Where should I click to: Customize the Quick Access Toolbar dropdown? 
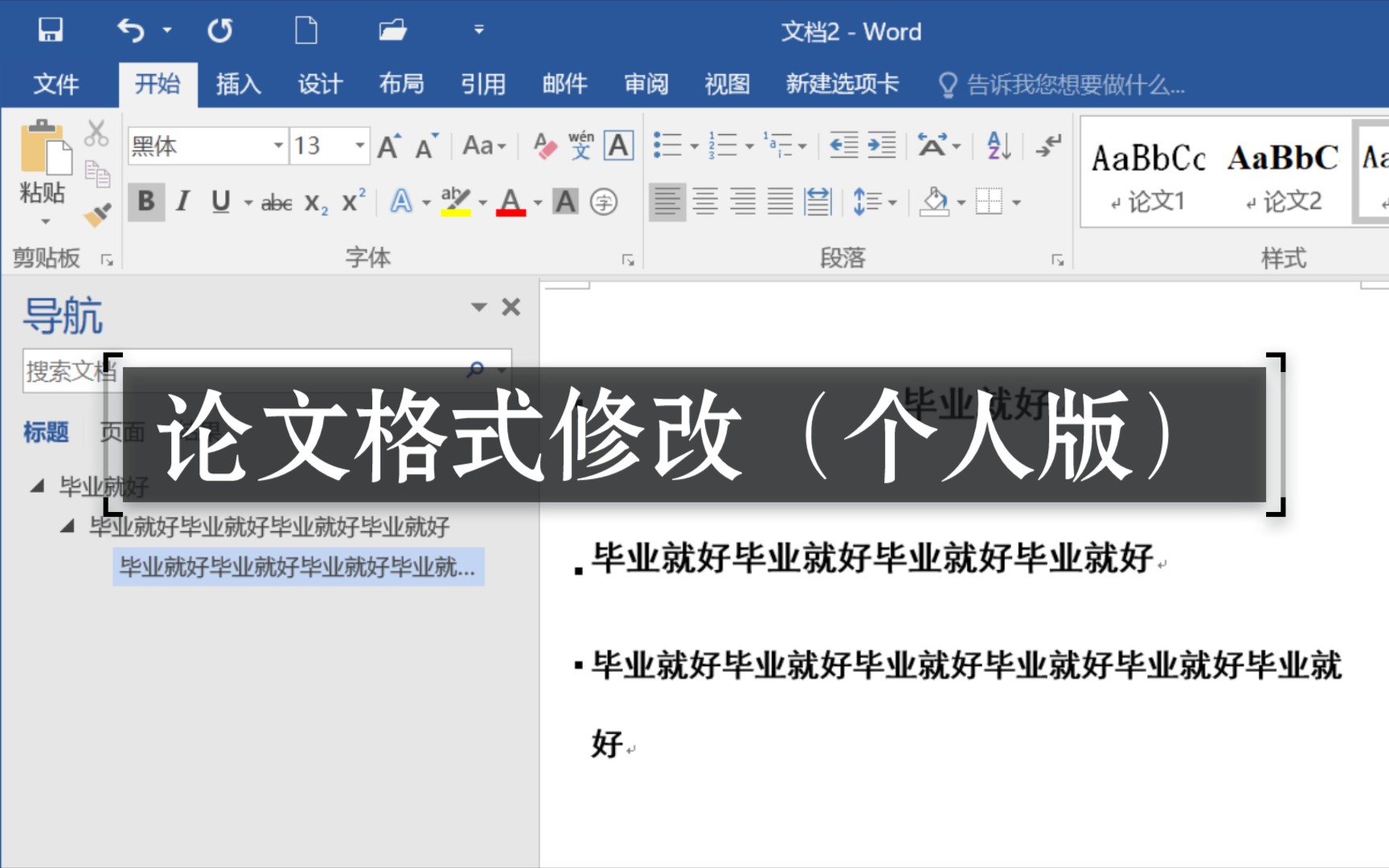[x=478, y=31]
